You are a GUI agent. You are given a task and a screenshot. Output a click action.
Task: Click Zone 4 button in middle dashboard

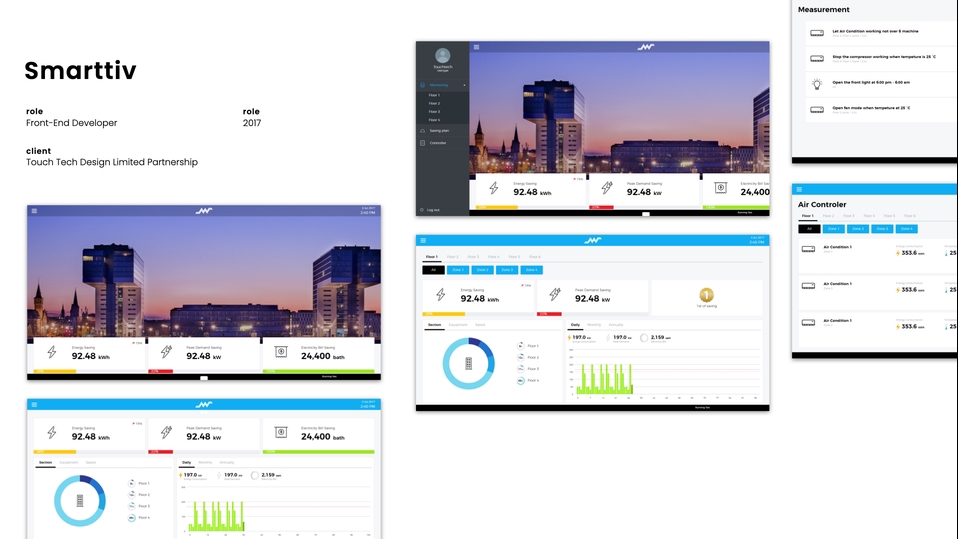coord(531,270)
